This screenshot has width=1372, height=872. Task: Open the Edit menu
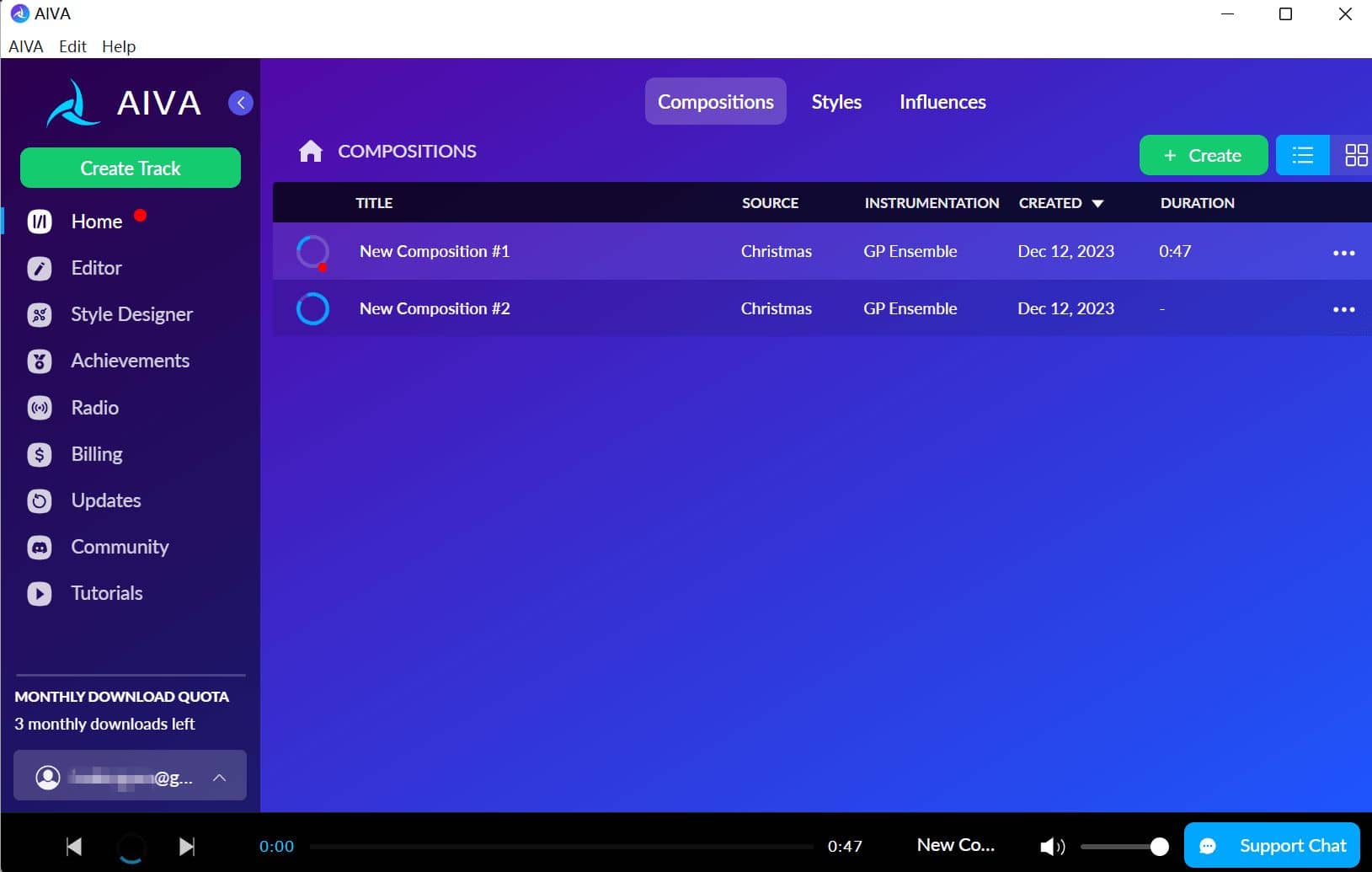point(72,46)
